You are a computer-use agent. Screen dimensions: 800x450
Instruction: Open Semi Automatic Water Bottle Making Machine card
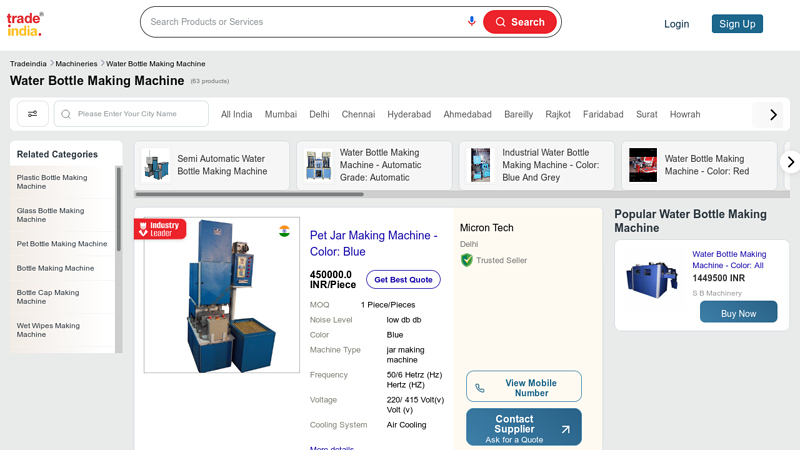tap(212, 165)
